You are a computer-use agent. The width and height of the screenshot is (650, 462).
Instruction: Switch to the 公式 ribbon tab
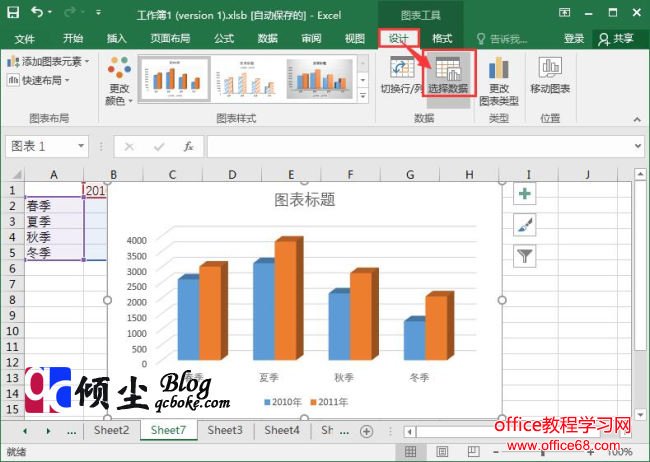tap(224, 39)
